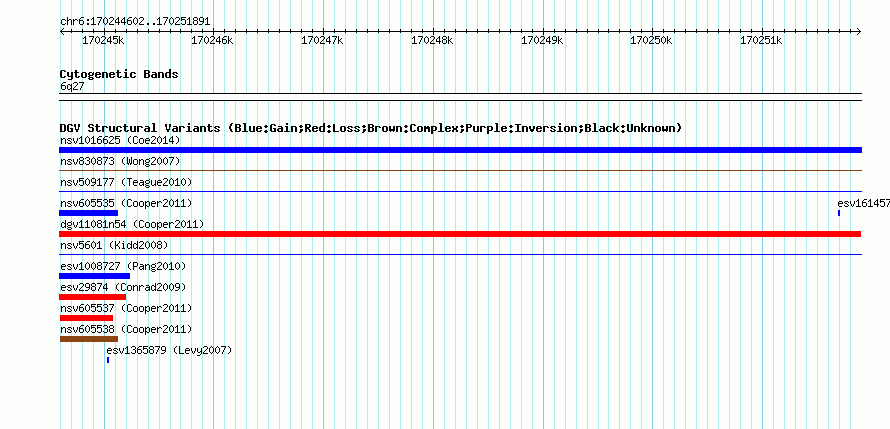The image size is (890, 429).
Task: Click the red esv29874 loss bar
Action: [93, 297]
